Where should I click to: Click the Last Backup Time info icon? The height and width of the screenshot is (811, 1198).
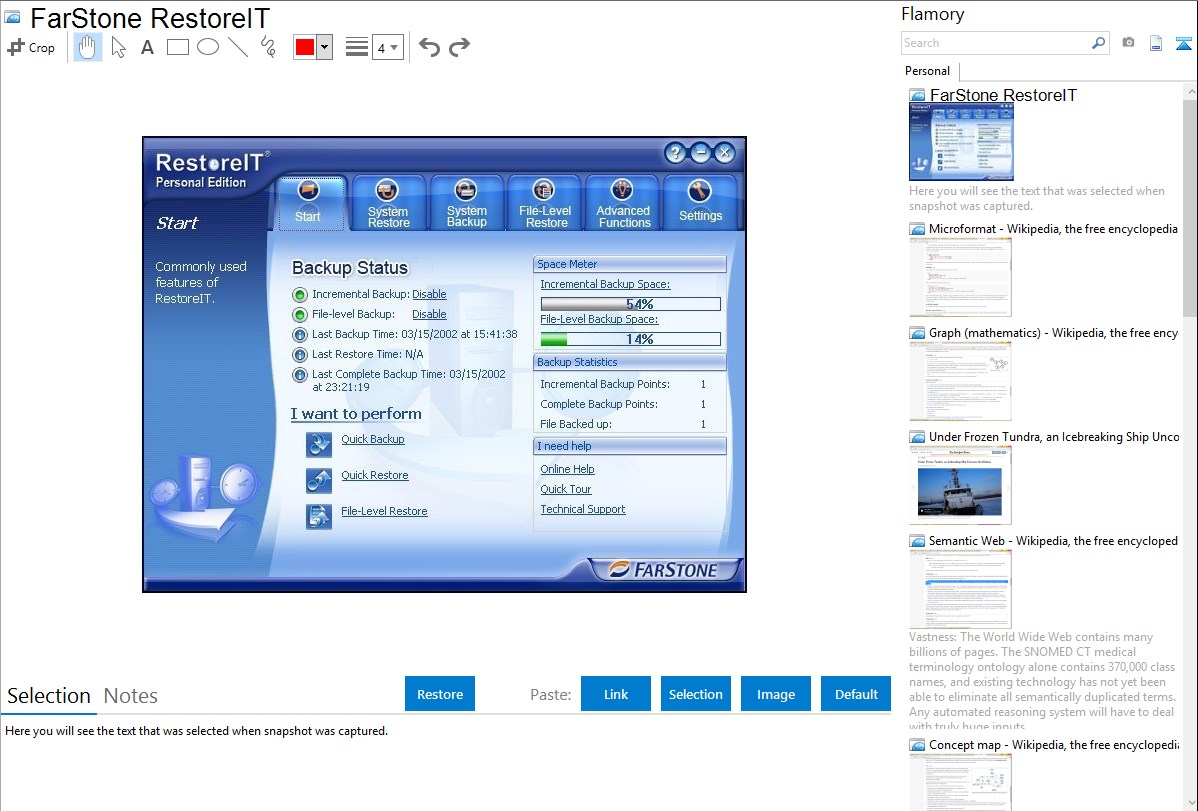pyautogui.click(x=300, y=335)
